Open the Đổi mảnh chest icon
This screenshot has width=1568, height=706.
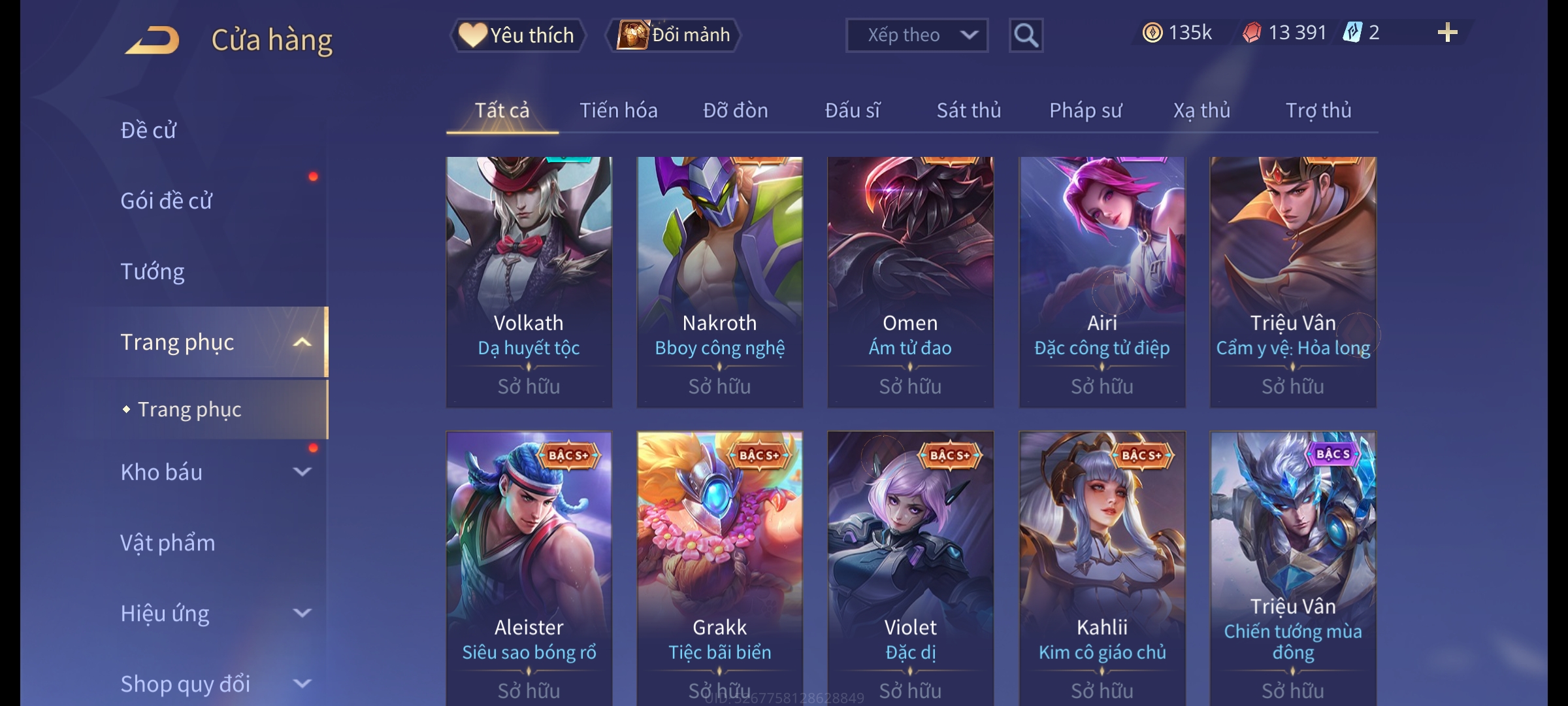(x=632, y=35)
